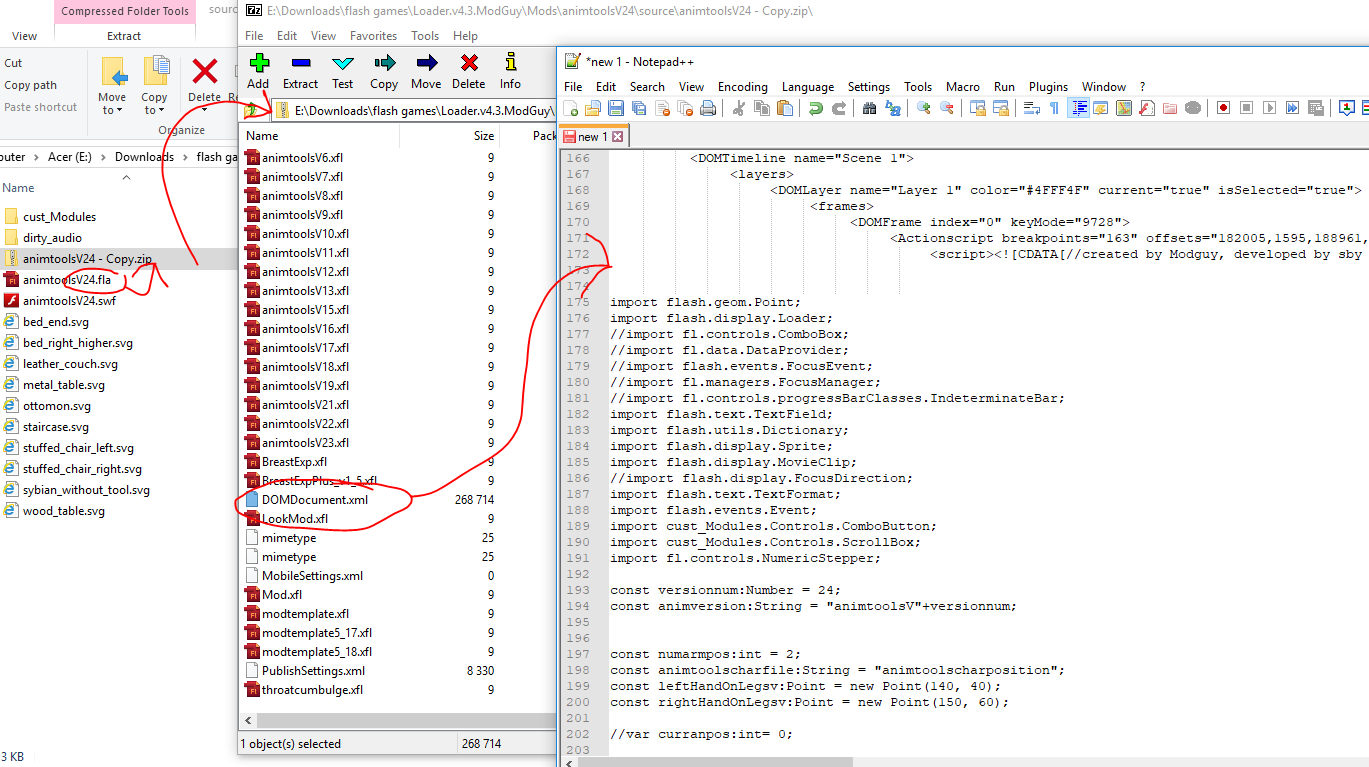Click the 7-Zip Test icon
The image size is (1369, 767).
342,70
